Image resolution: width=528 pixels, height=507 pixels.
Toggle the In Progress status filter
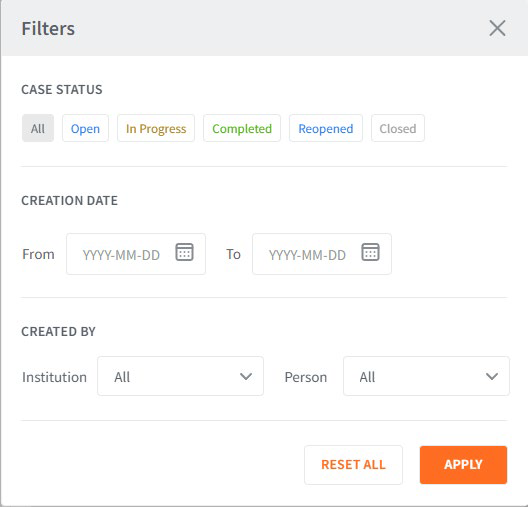[x=156, y=128]
